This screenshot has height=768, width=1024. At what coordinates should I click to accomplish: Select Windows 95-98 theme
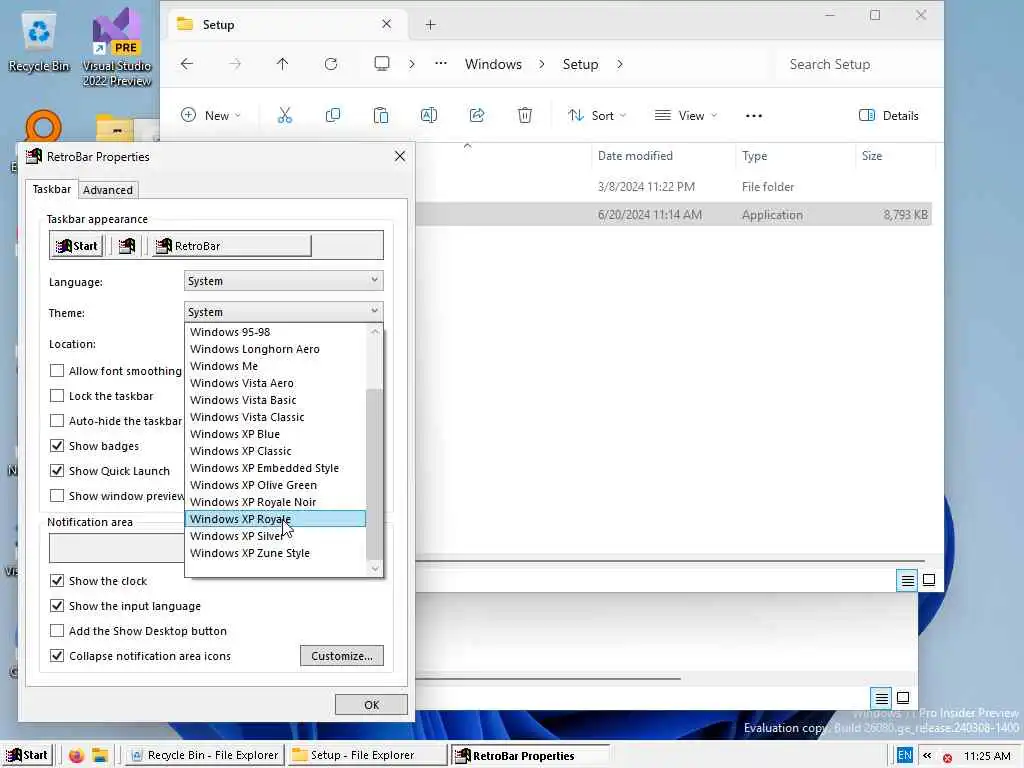coord(275,332)
